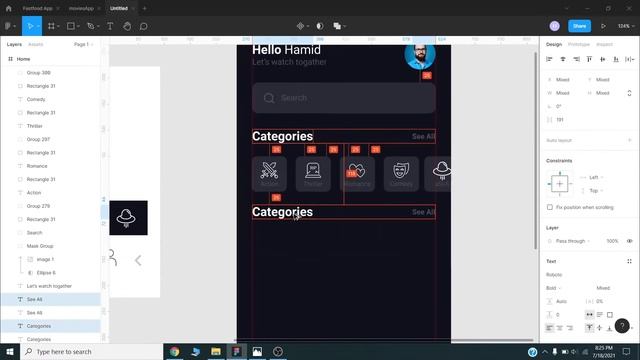Screen dimensions: 640x360
Task: Open the Distribute spacing dropdown icon
Action: coord(629,59)
